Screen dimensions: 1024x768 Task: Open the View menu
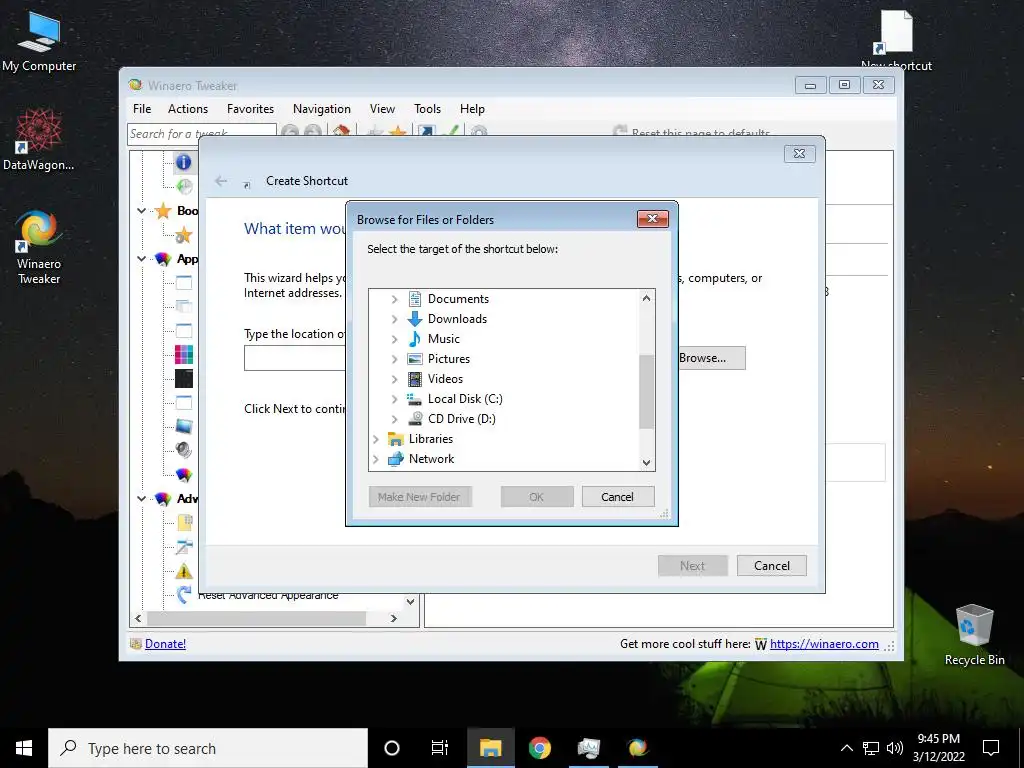tap(382, 109)
